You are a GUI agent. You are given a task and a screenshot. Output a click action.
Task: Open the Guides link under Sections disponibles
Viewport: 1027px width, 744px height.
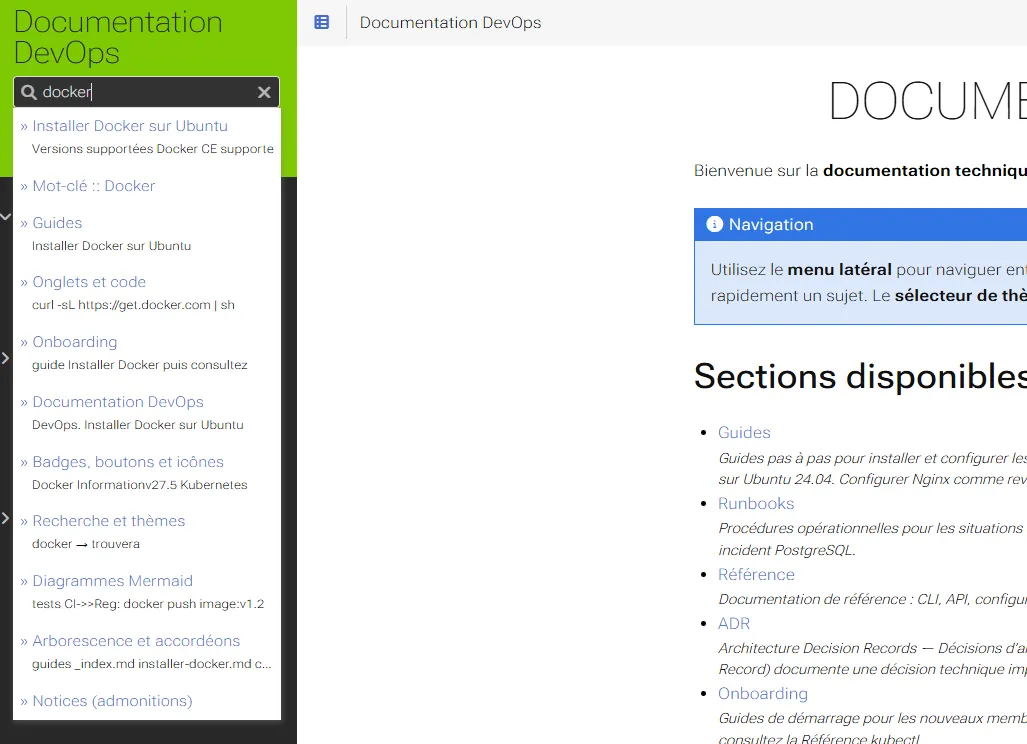tap(743, 432)
